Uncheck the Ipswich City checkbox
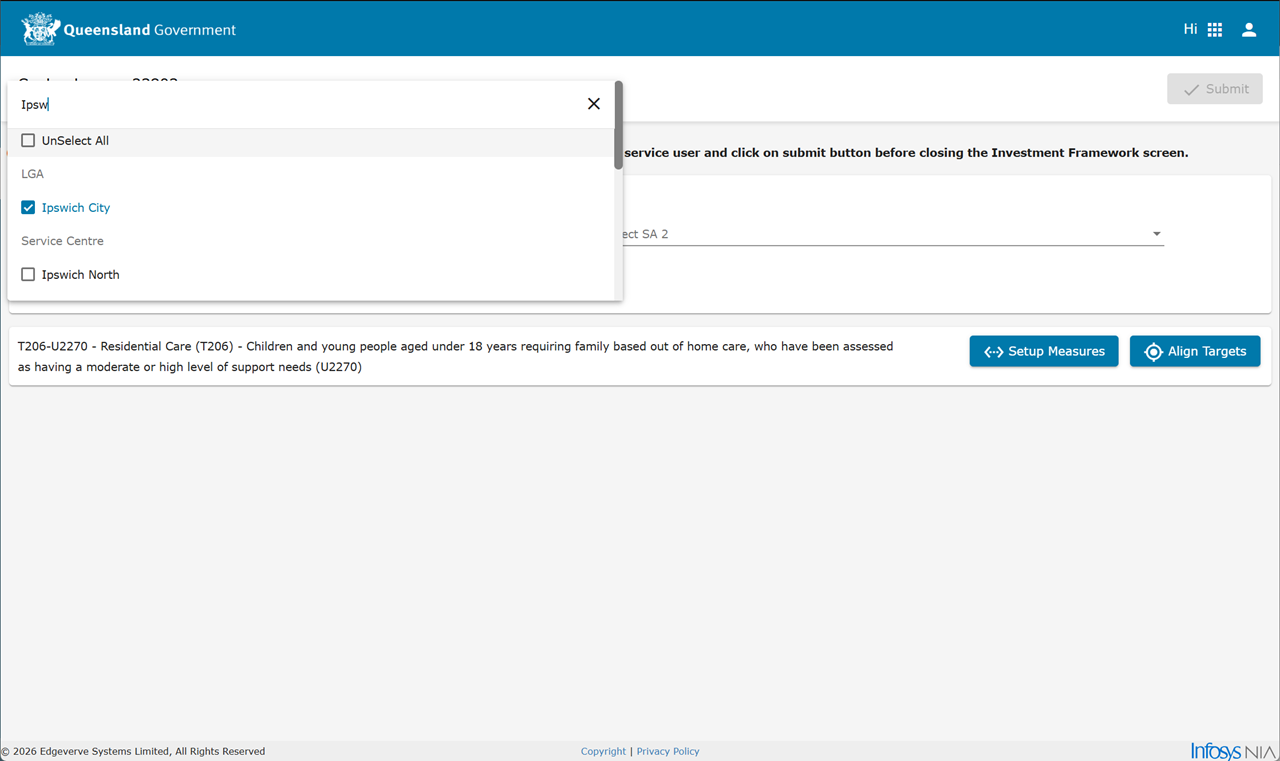 pos(28,208)
